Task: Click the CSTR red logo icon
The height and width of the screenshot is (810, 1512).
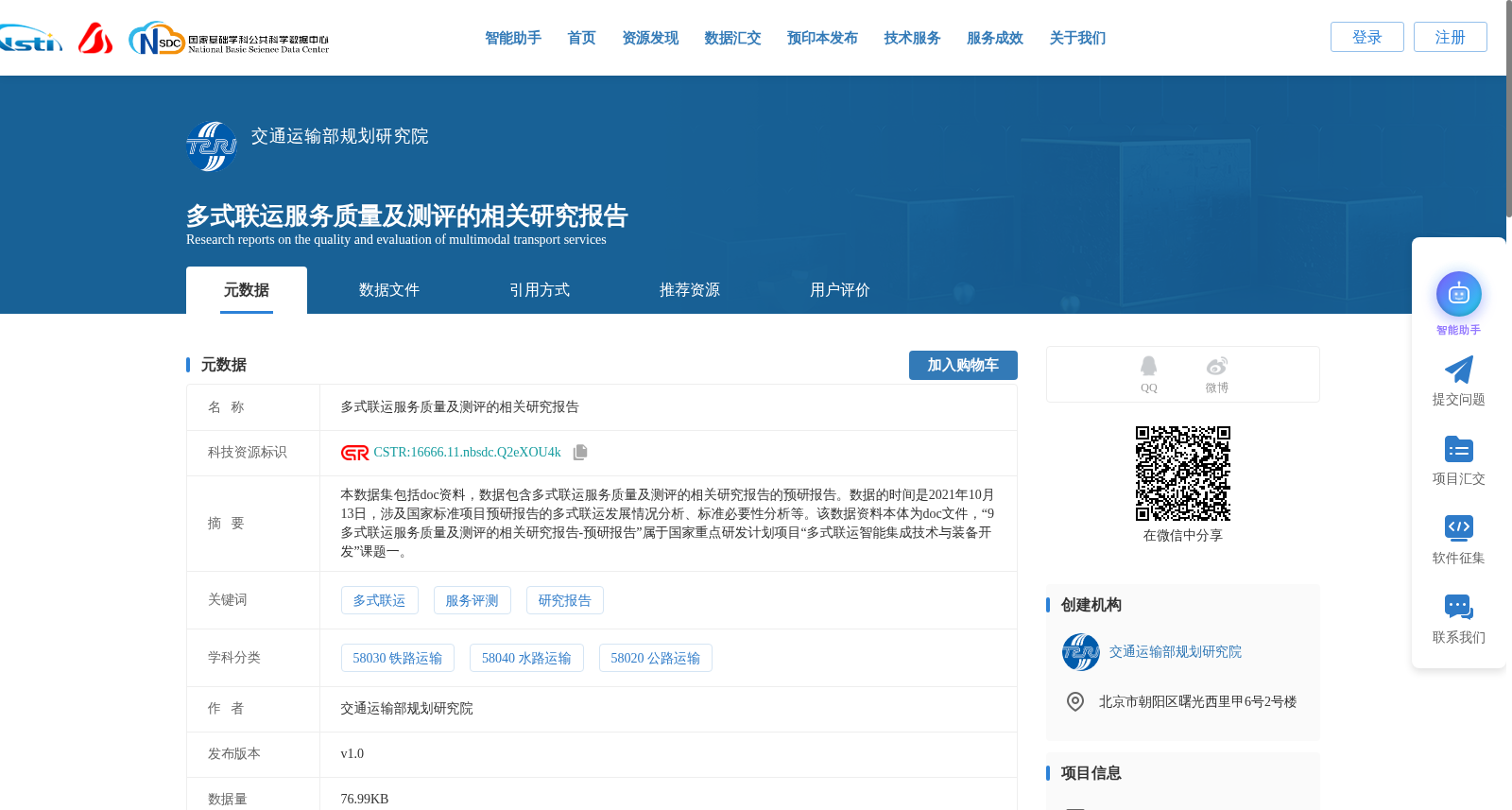Action: pos(354,453)
